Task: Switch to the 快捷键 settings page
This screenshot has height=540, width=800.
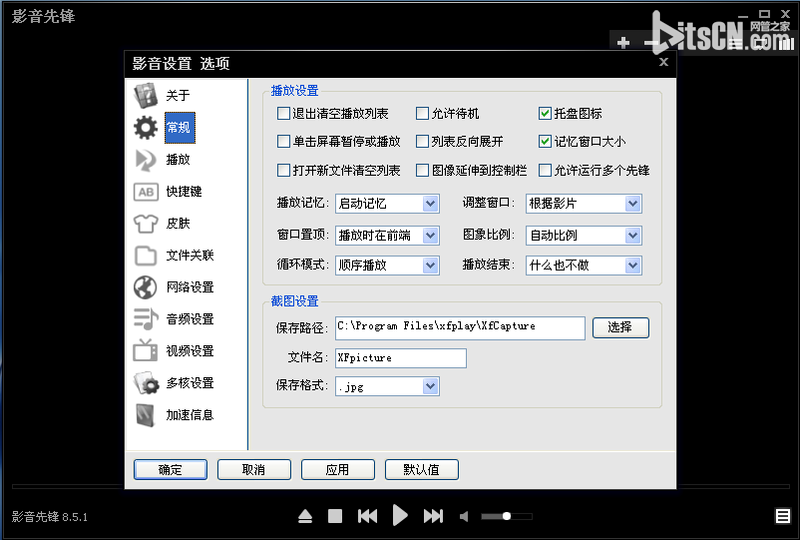Action: (x=184, y=192)
